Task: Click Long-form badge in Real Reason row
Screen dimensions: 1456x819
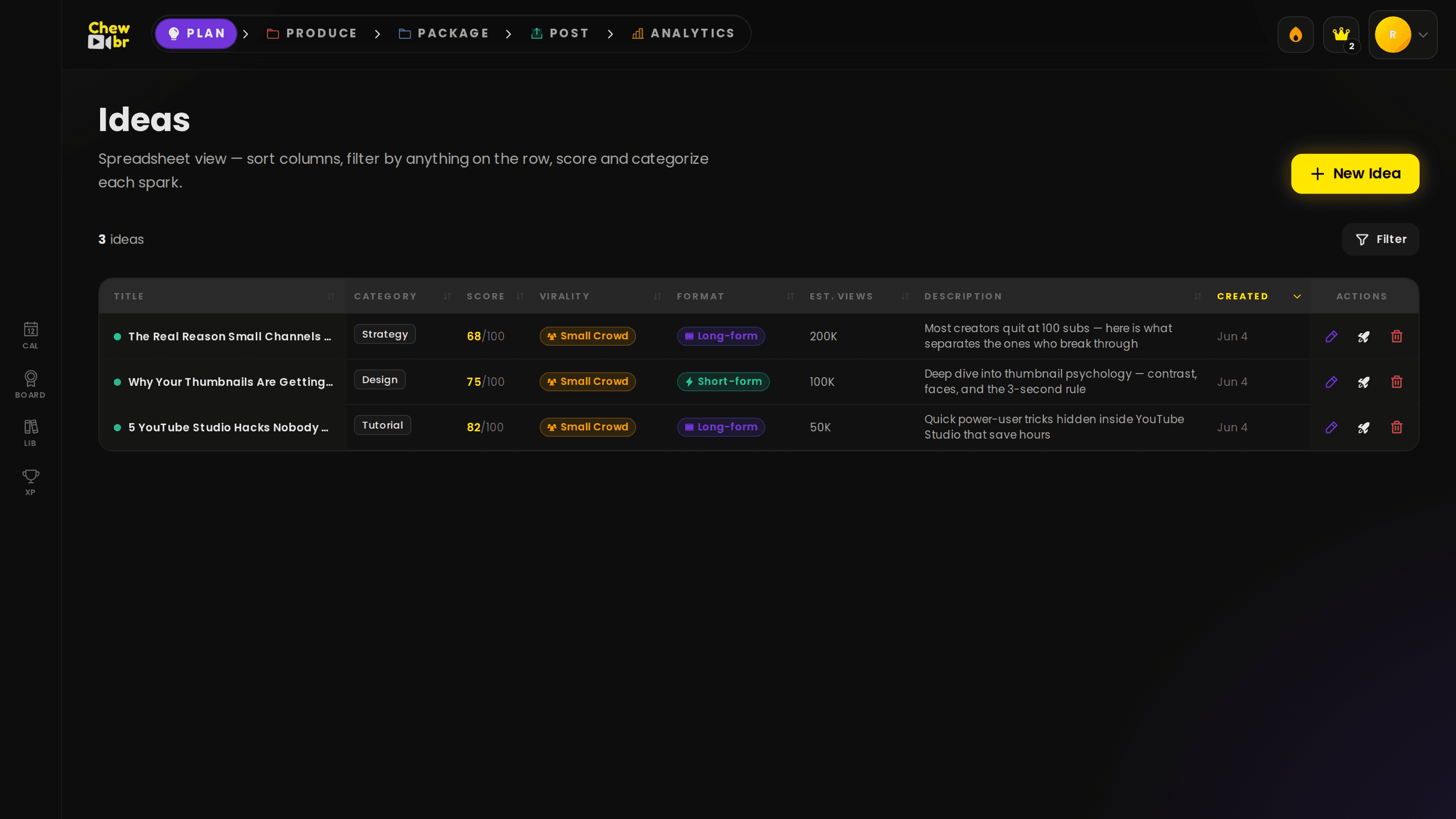Action: [x=720, y=336]
